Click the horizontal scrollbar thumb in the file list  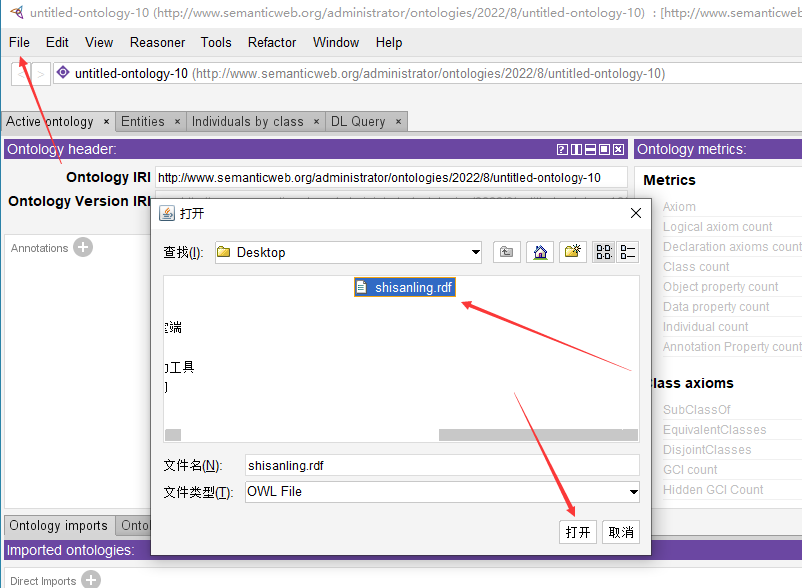(538, 435)
